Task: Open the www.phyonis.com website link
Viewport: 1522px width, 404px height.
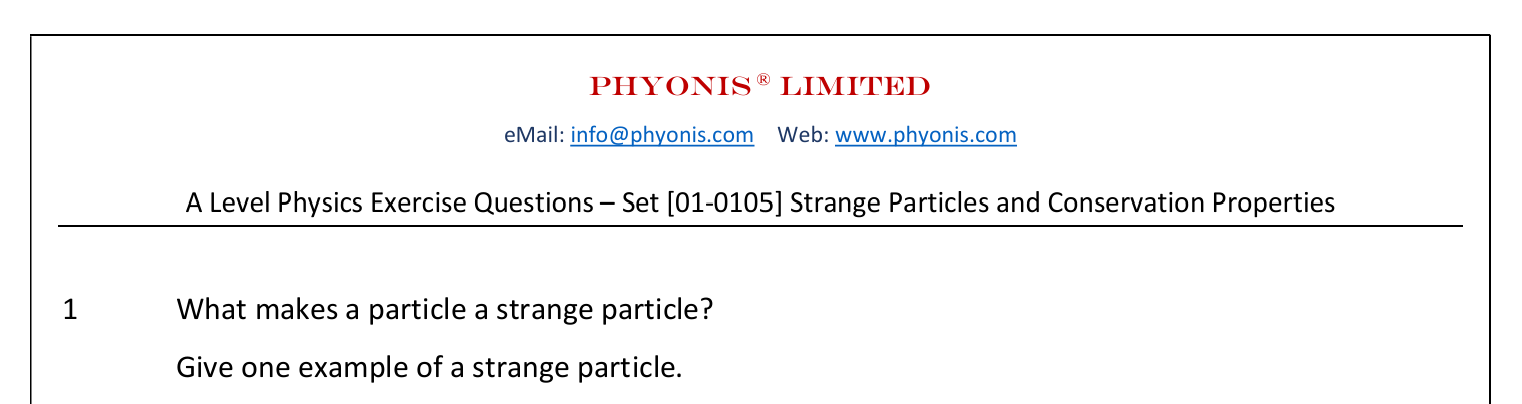Action: point(925,135)
